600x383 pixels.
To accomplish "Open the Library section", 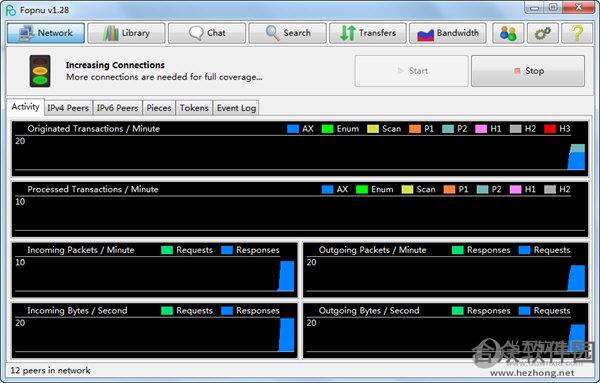I will coord(126,33).
